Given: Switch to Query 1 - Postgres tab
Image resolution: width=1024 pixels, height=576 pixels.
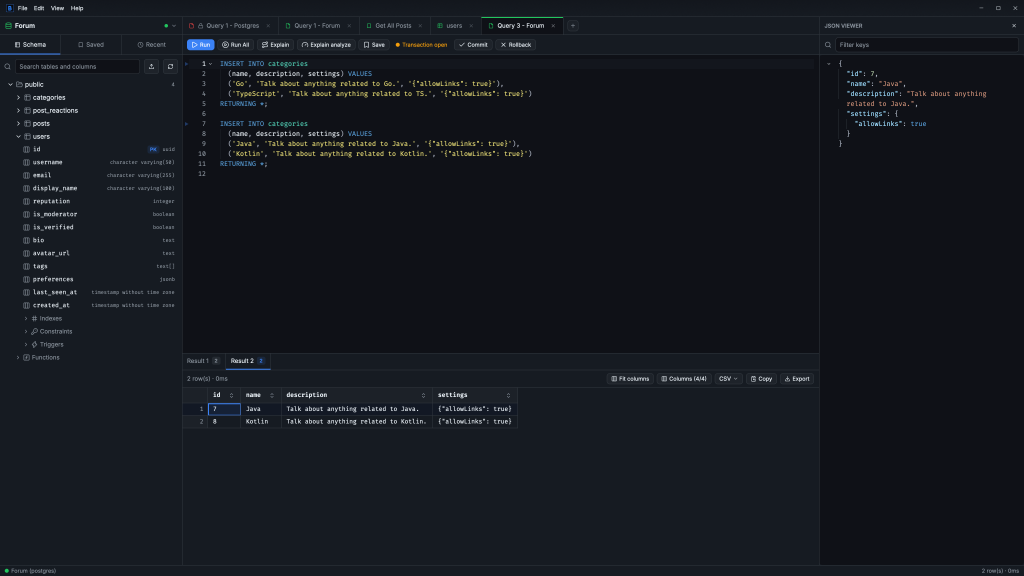Looking at the screenshot, I should (230, 26).
